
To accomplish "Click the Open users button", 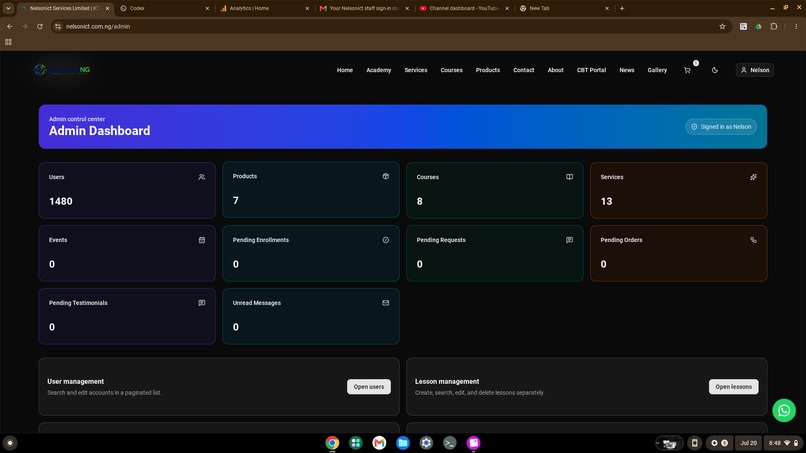I will (369, 387).
